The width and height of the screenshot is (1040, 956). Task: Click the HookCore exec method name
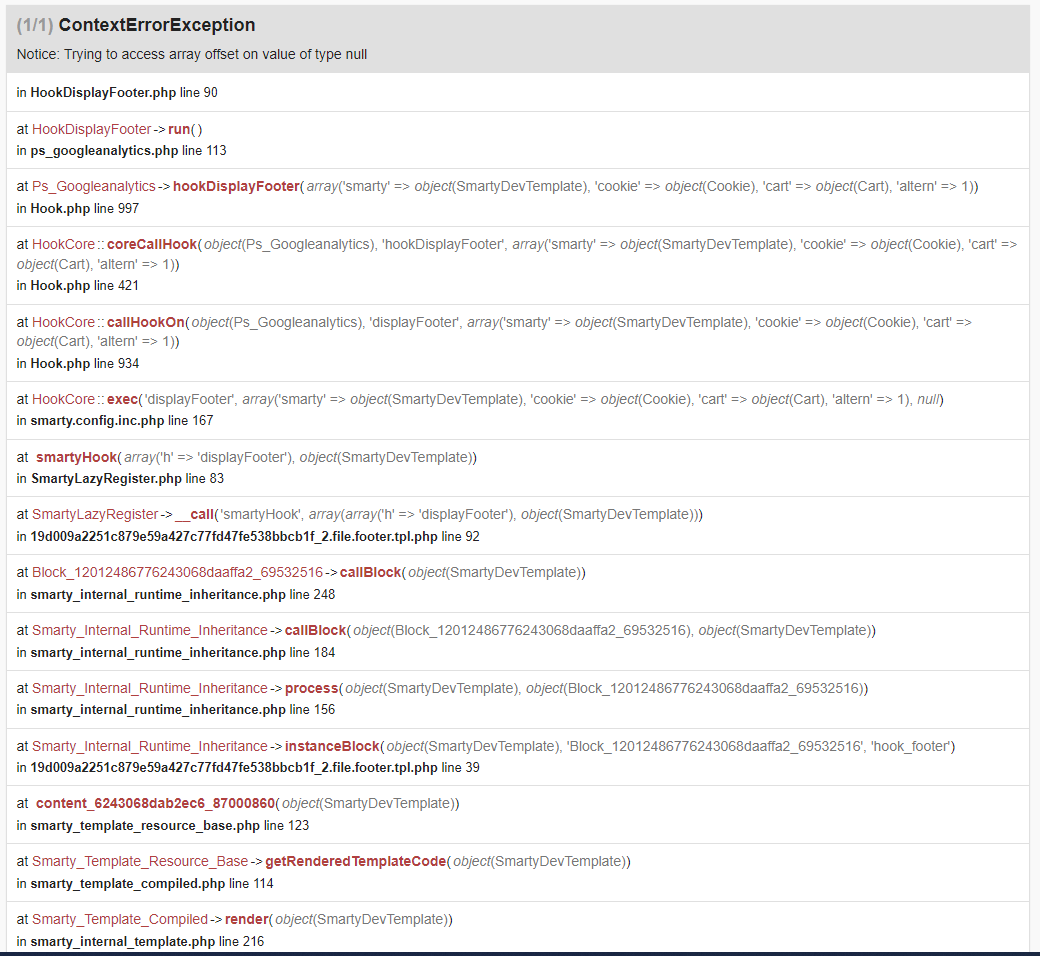(122, 399)
